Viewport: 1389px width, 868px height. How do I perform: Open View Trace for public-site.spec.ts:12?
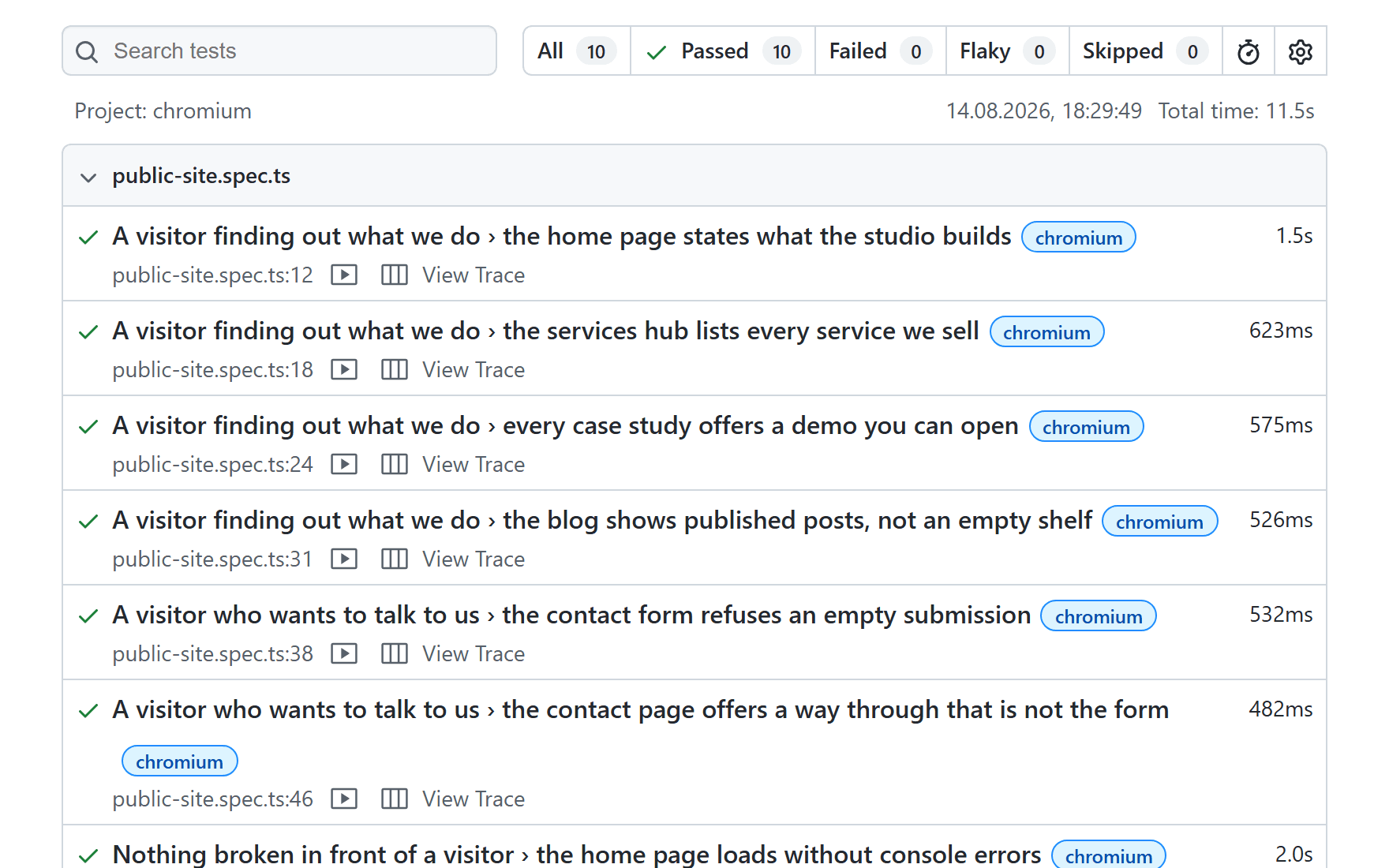coord(474,275)
